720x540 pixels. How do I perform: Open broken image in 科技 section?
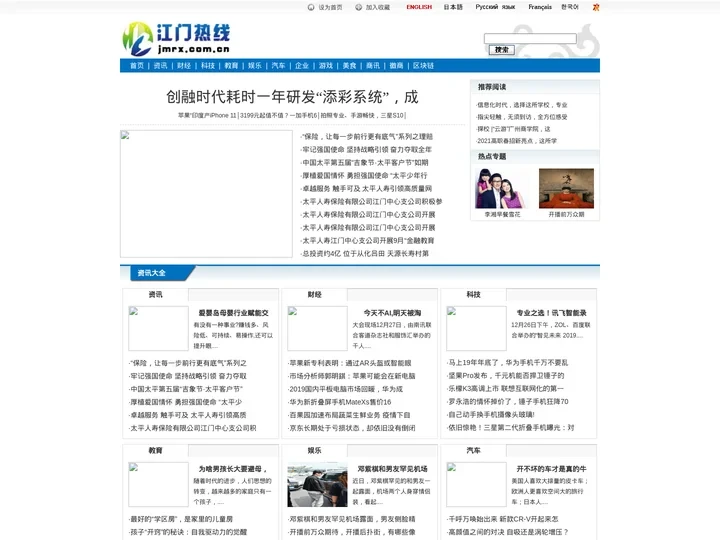click(476, 328)
